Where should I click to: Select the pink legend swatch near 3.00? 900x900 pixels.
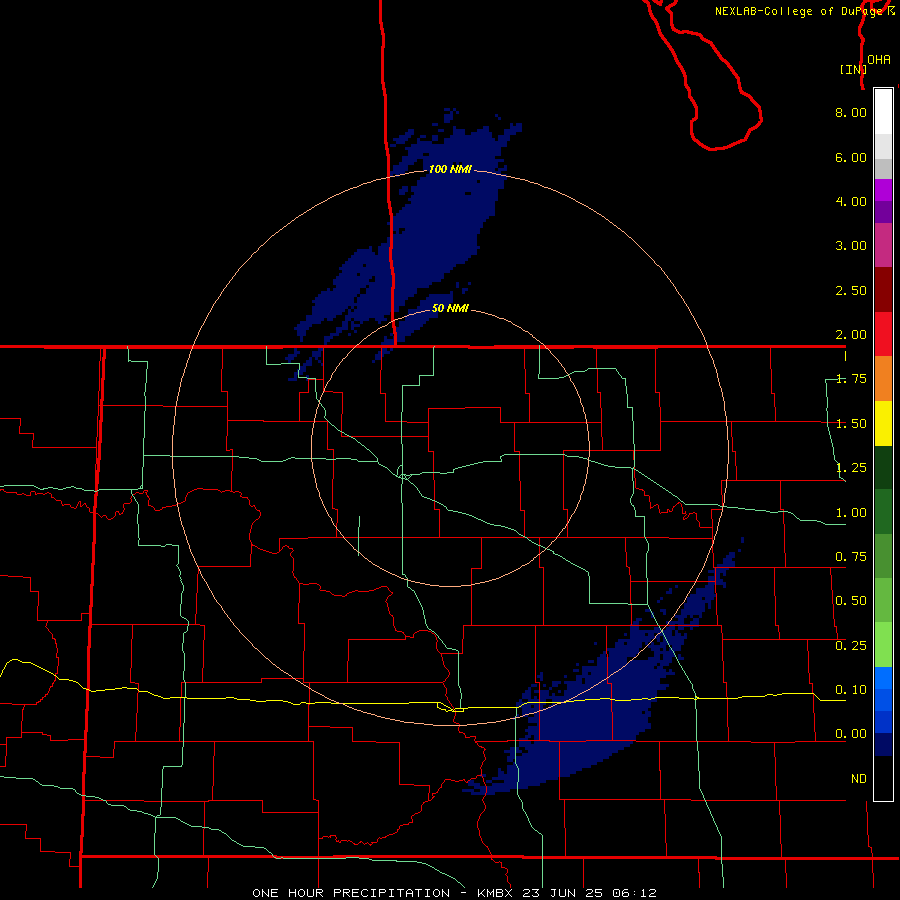pos(883,245)
